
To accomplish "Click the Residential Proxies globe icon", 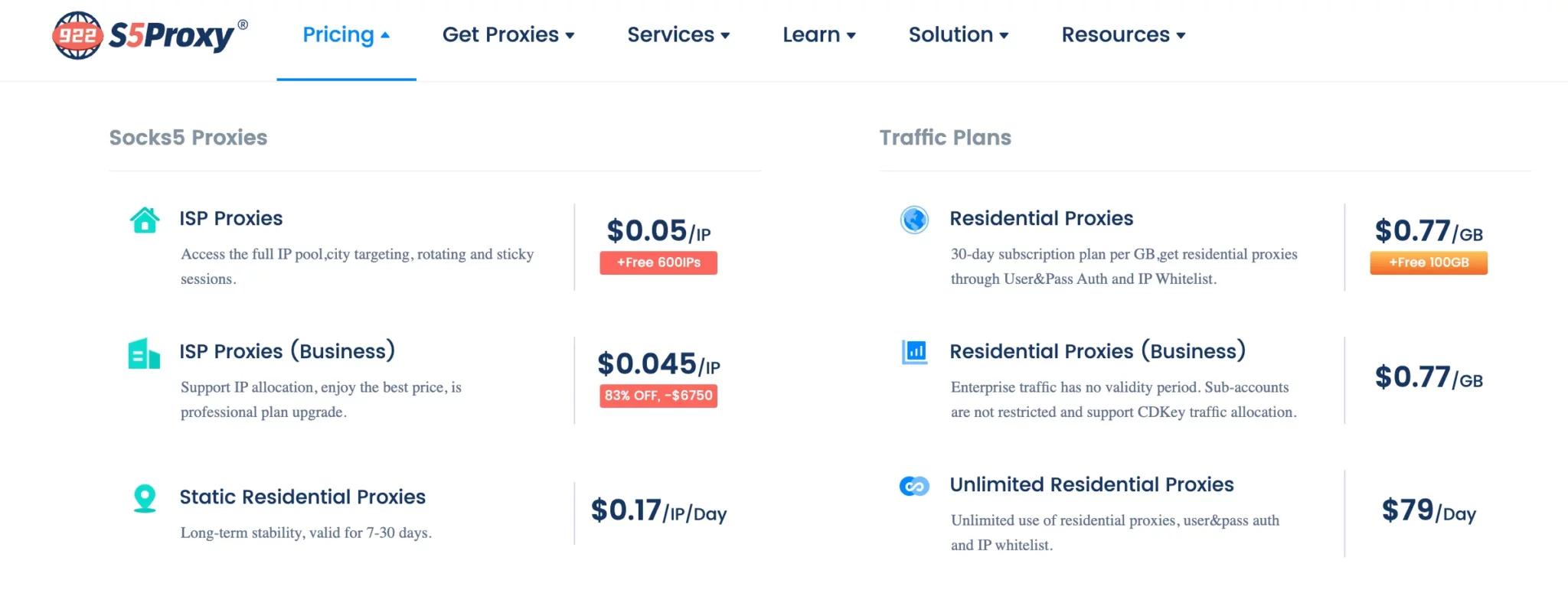I will point(914,220).
